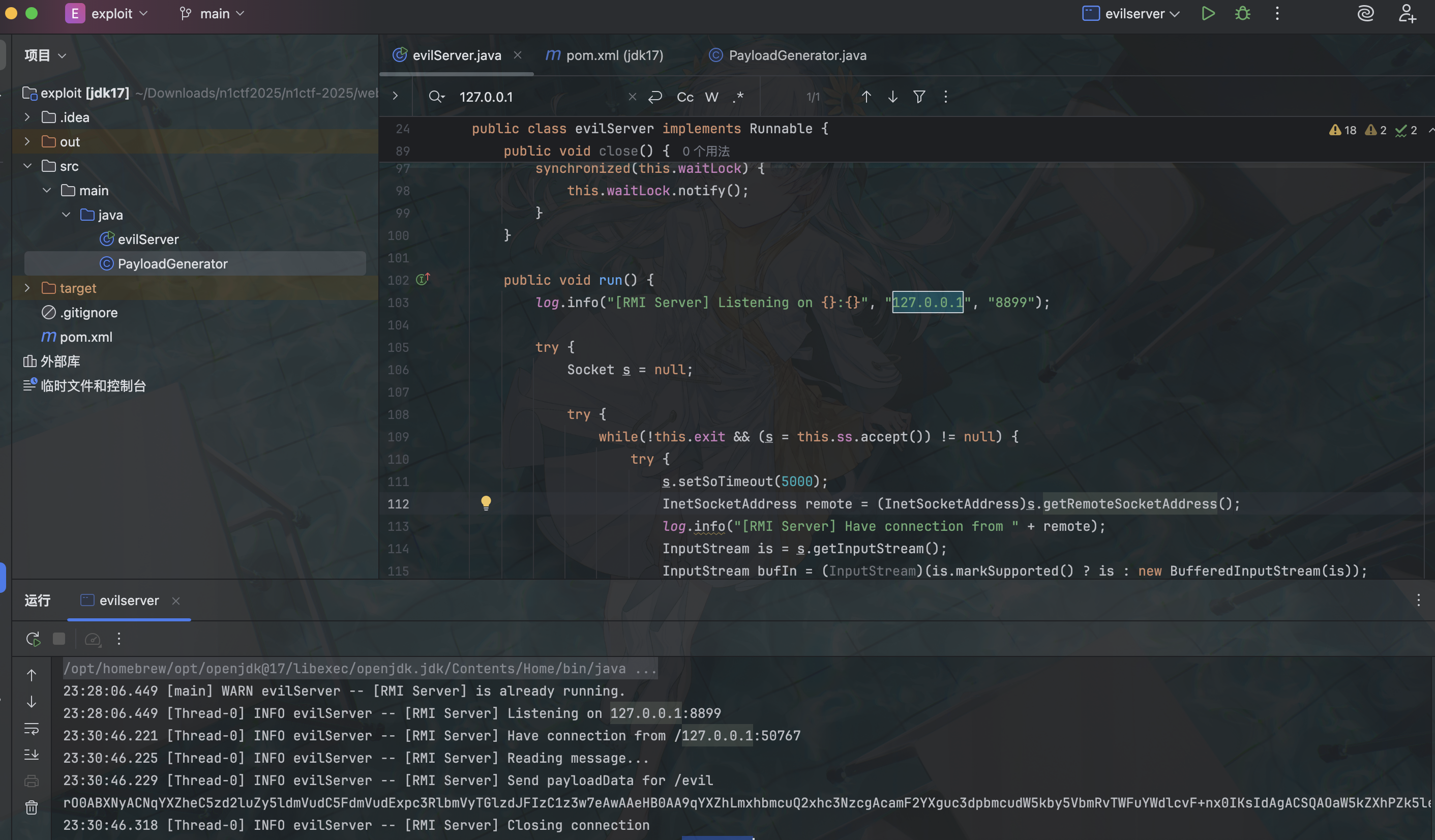The height and width of the screenshot is (840, 1435).
Task: Run the evilserver configuration
Action: click(x=1208, y=14)
